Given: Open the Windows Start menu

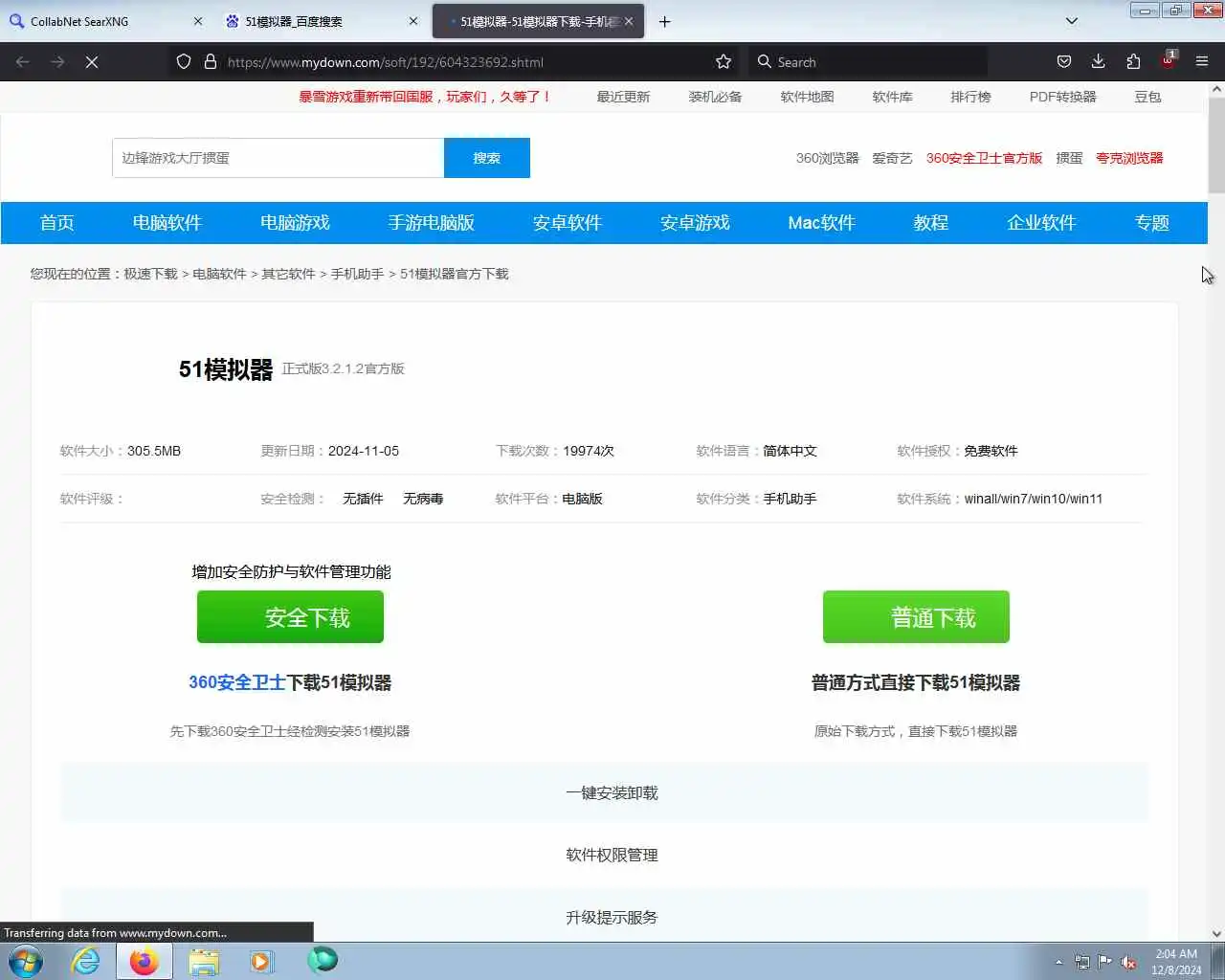Looking at the screenshot, I should [26, 961].
